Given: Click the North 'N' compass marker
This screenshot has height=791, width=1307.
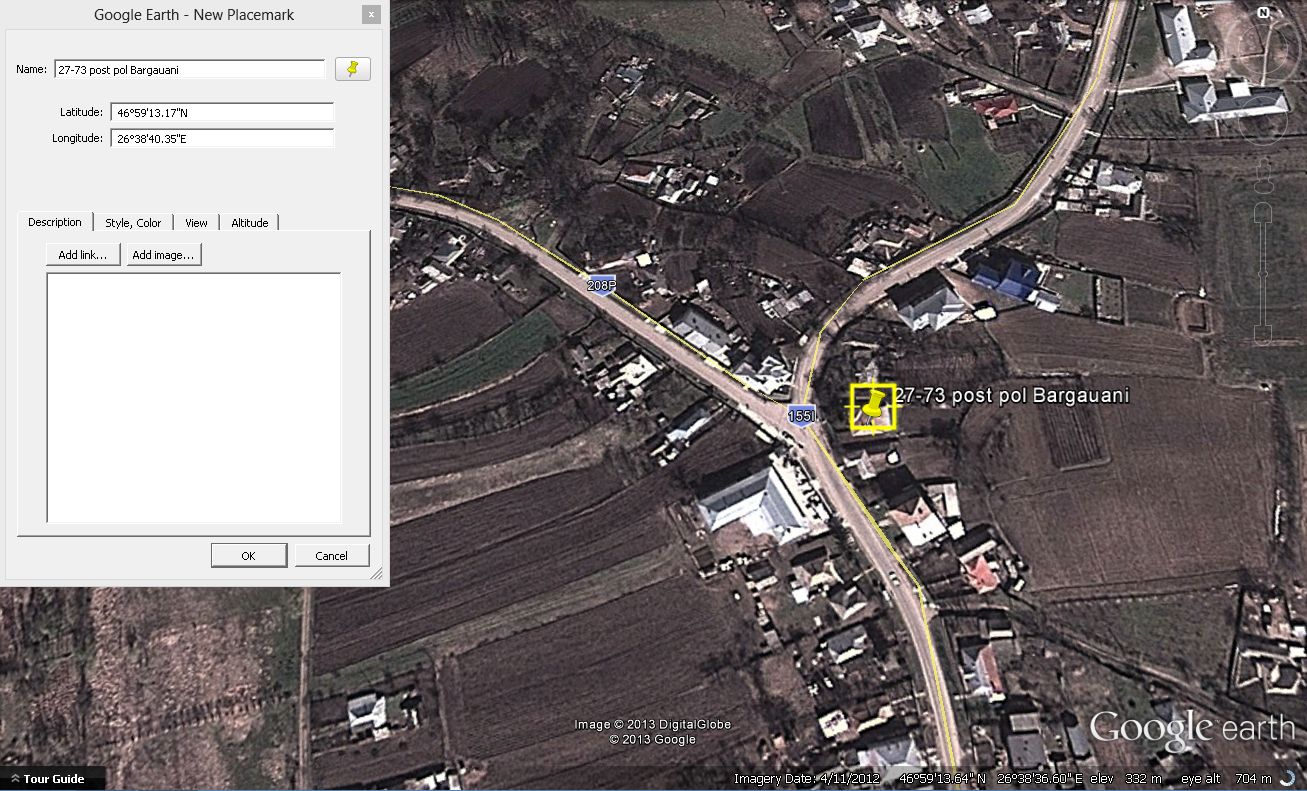Looking at the screenshot, I should click(1263, 13).
